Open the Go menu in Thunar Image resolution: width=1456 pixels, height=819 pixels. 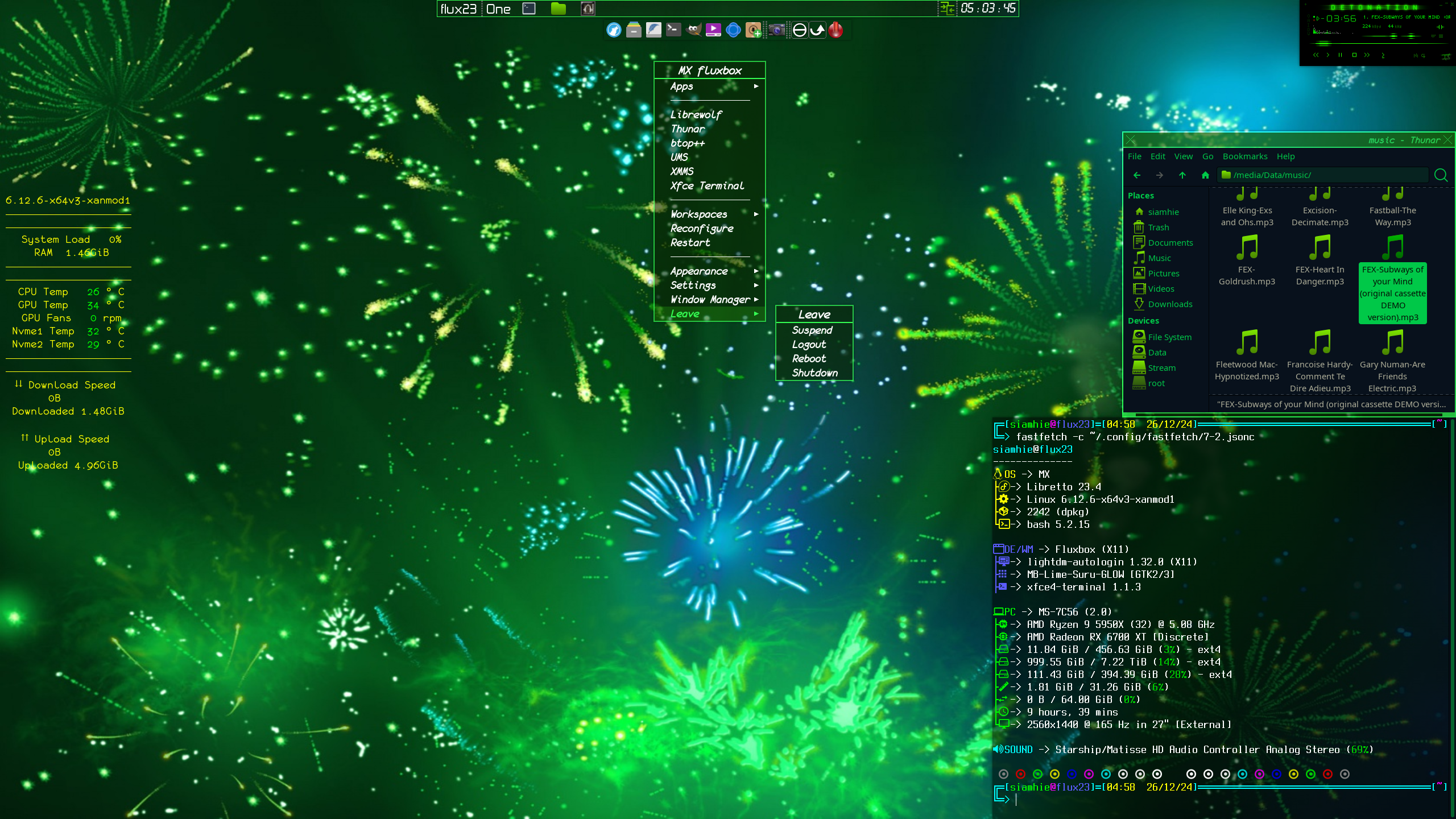[x=1208, y=156]
